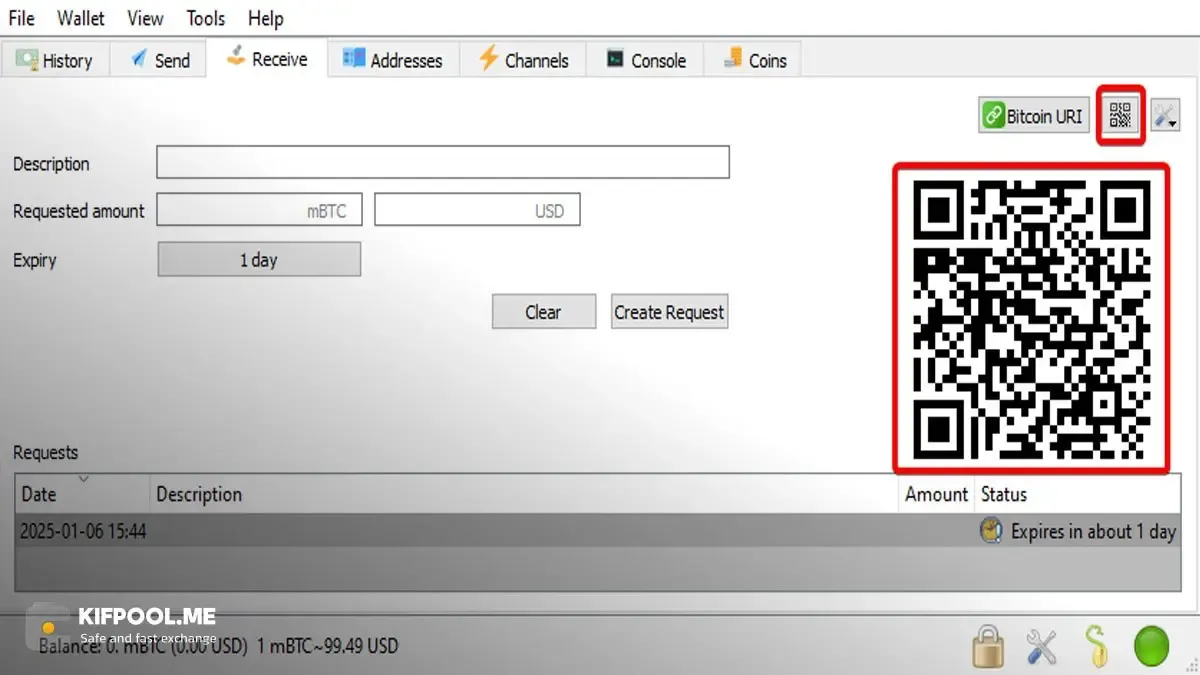Expand the Expiry '1 day' dropdown

259,260
